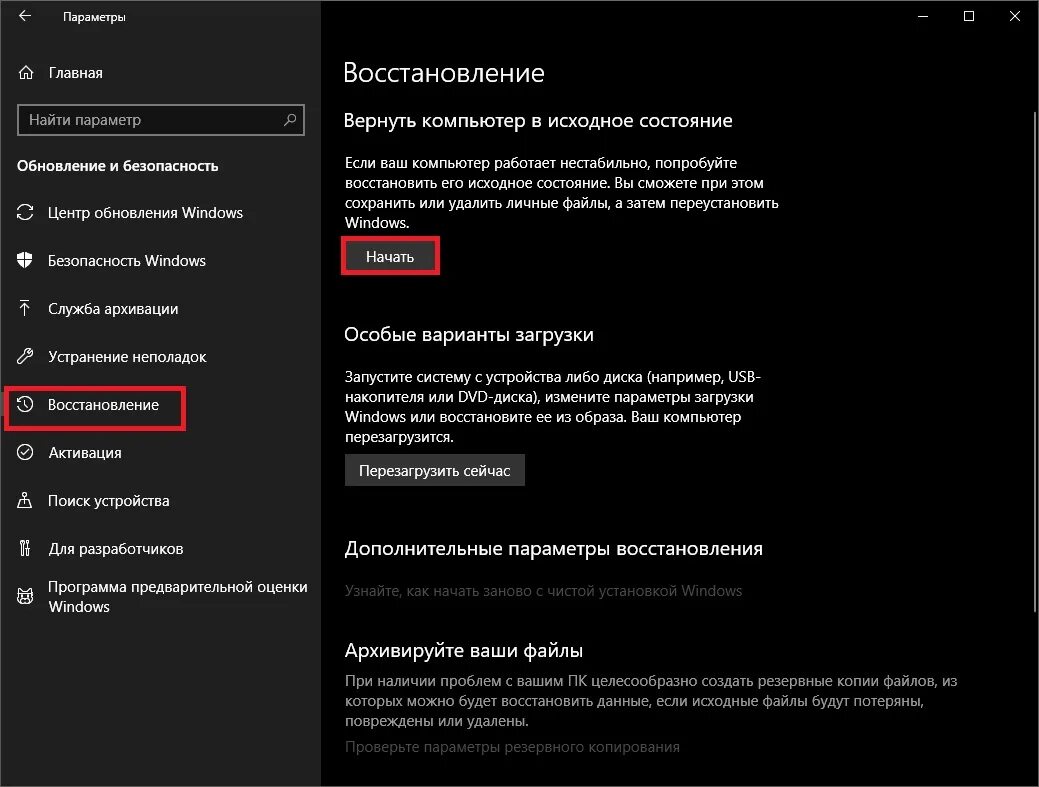
Task: Focus the Найти параметр search field
Action: coord(161,120)
